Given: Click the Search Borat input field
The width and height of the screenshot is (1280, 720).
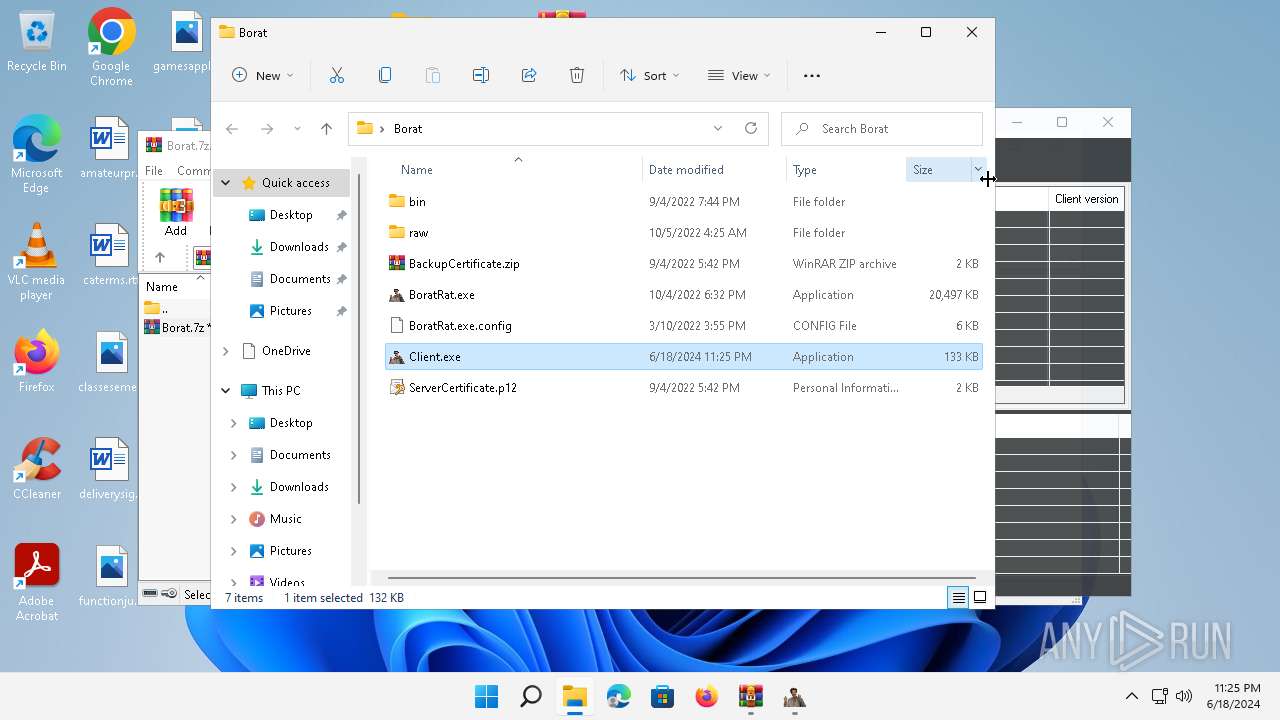Looking at the screenshot, I should [882, 128].
